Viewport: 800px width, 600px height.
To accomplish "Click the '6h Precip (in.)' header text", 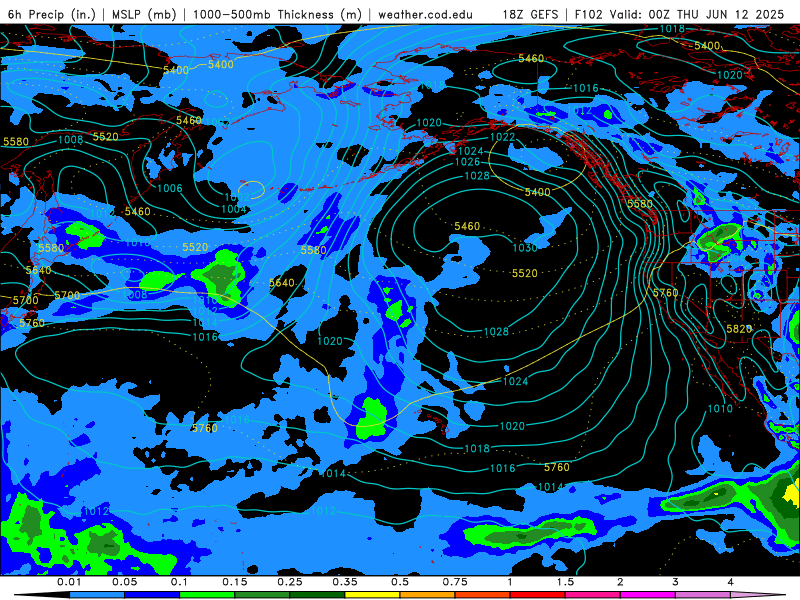I will tap(52, 14).
